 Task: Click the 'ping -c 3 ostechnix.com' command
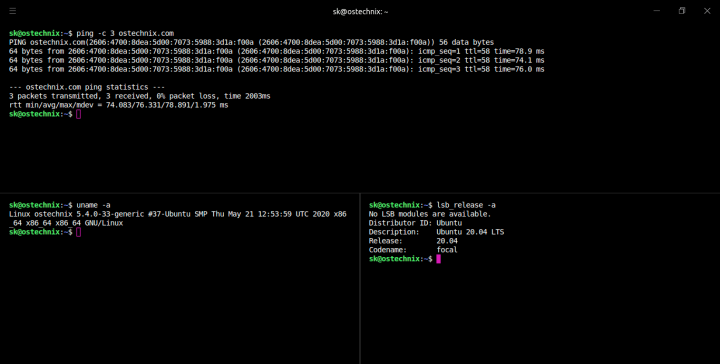click(x=125, y=33)
